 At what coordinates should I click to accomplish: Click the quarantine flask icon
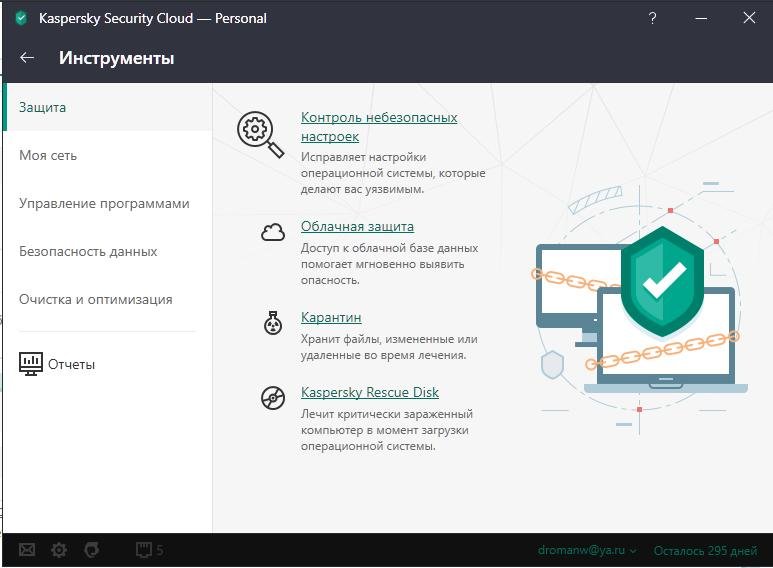(x=273, y=323)
